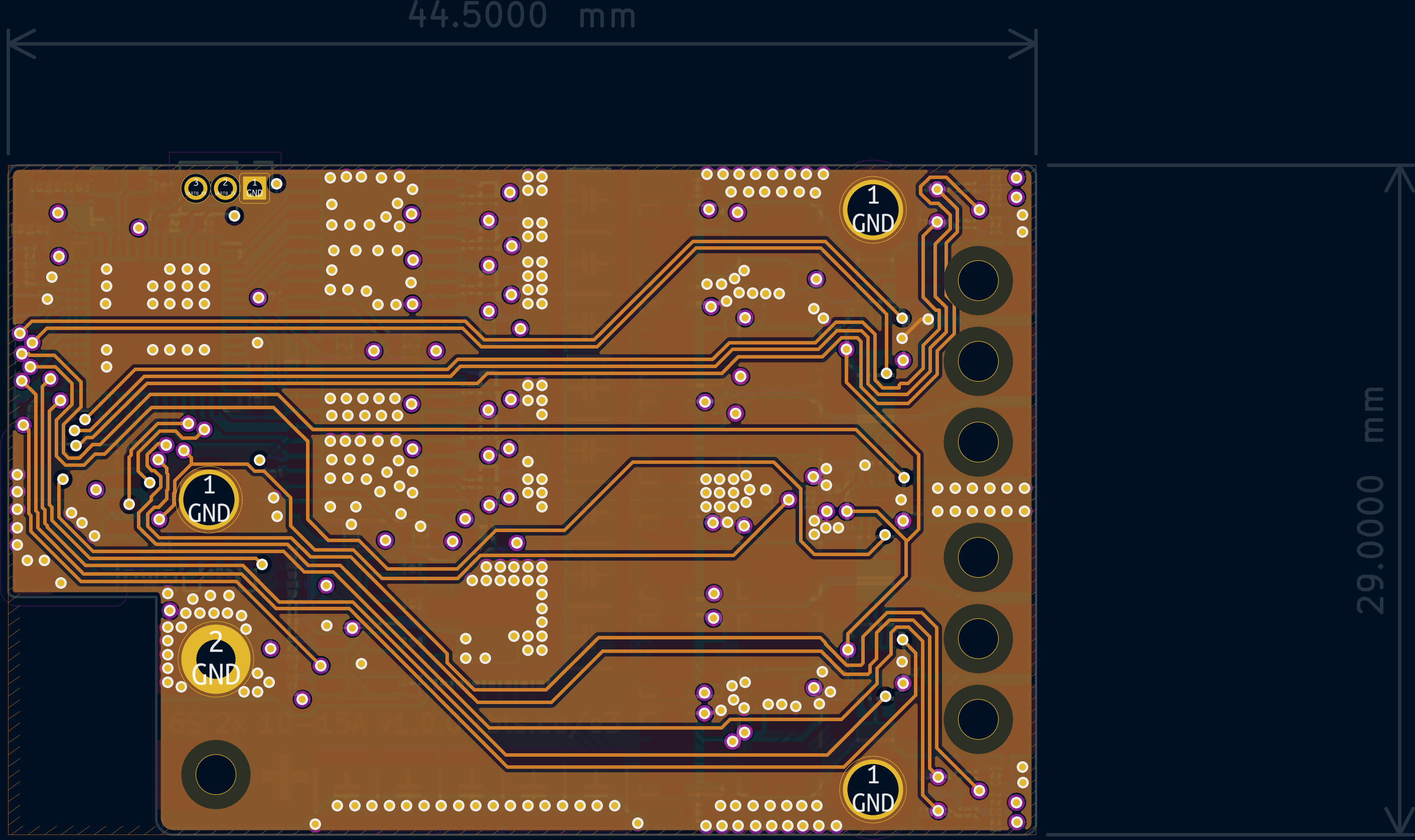The height and width of the screenshot is (840, 1415).
Task: Select the second hole from top on the right edge
Action: point(978,361)
